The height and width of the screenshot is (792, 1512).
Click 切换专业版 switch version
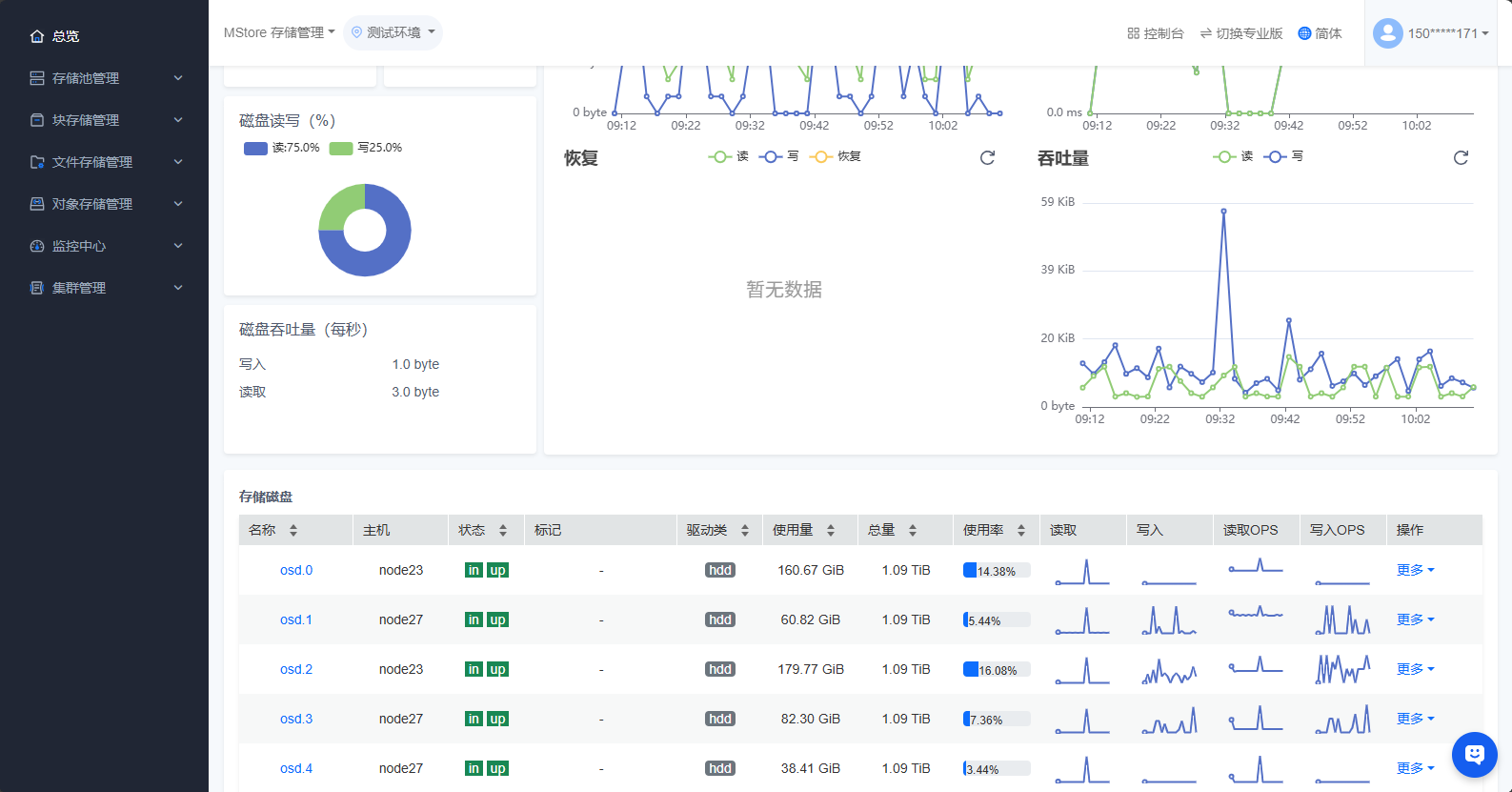(1240, 33)
